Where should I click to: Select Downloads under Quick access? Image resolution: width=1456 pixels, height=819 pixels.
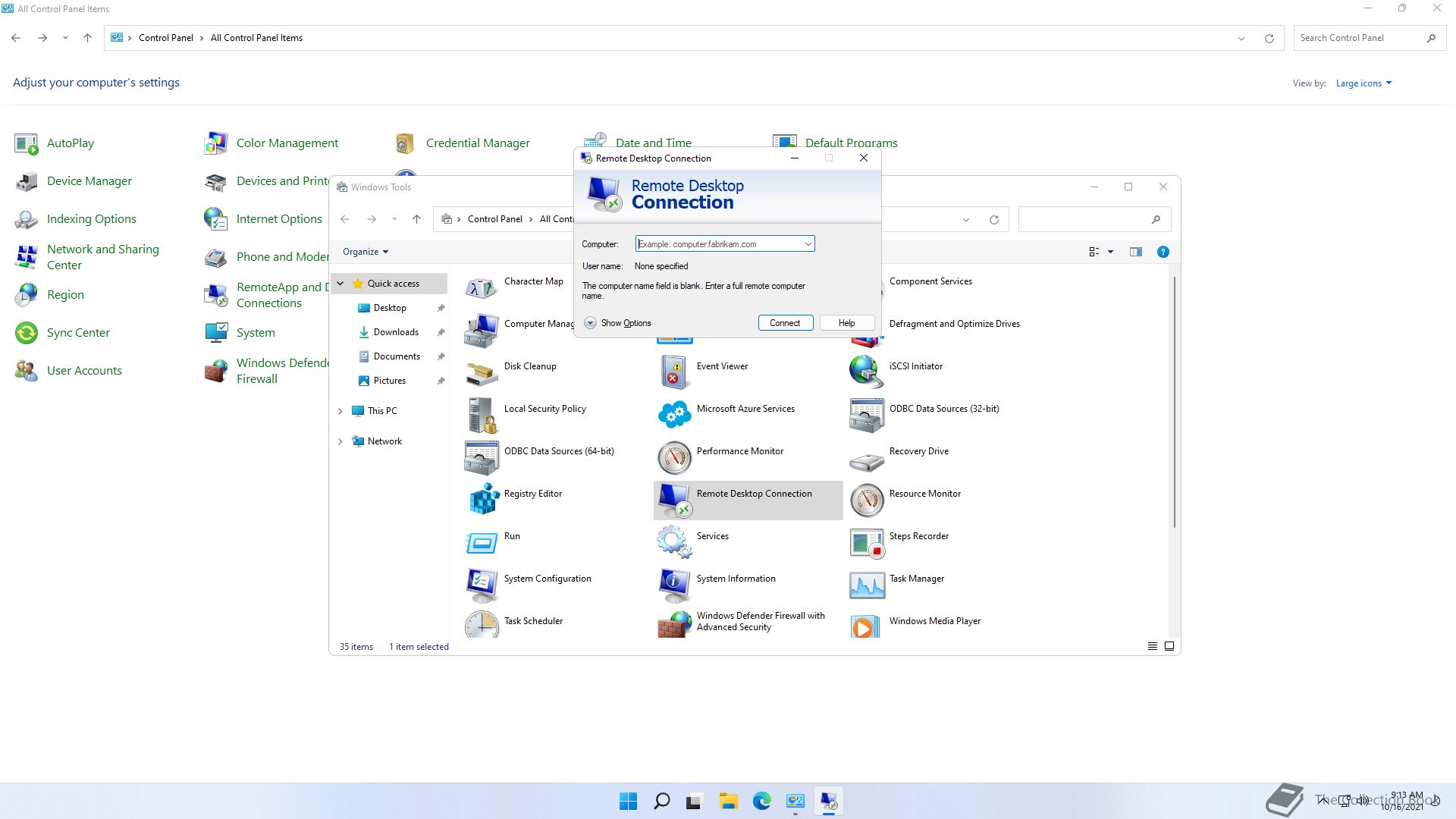tap(396, 332)
